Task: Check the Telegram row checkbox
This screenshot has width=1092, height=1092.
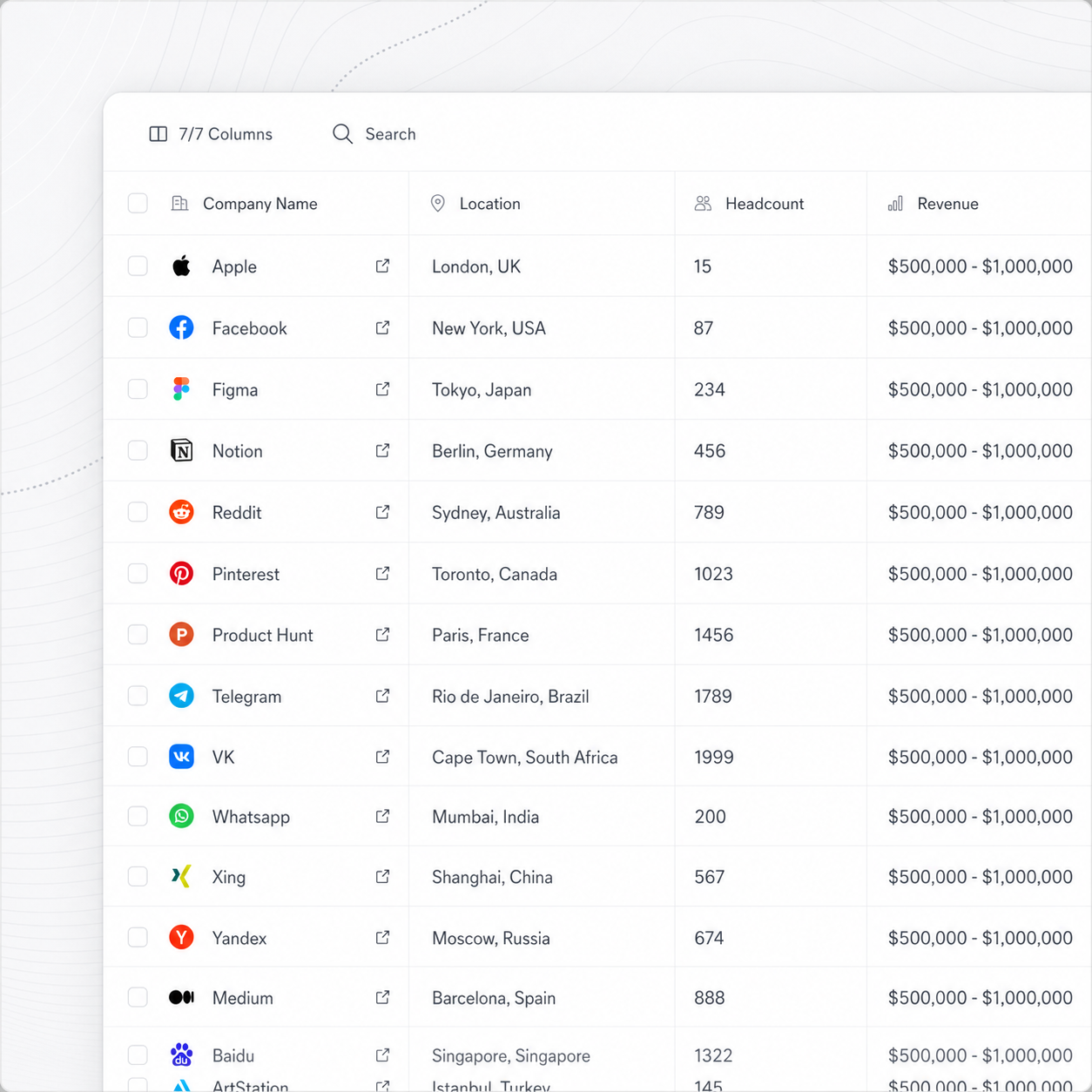Action: pos(138,695)
